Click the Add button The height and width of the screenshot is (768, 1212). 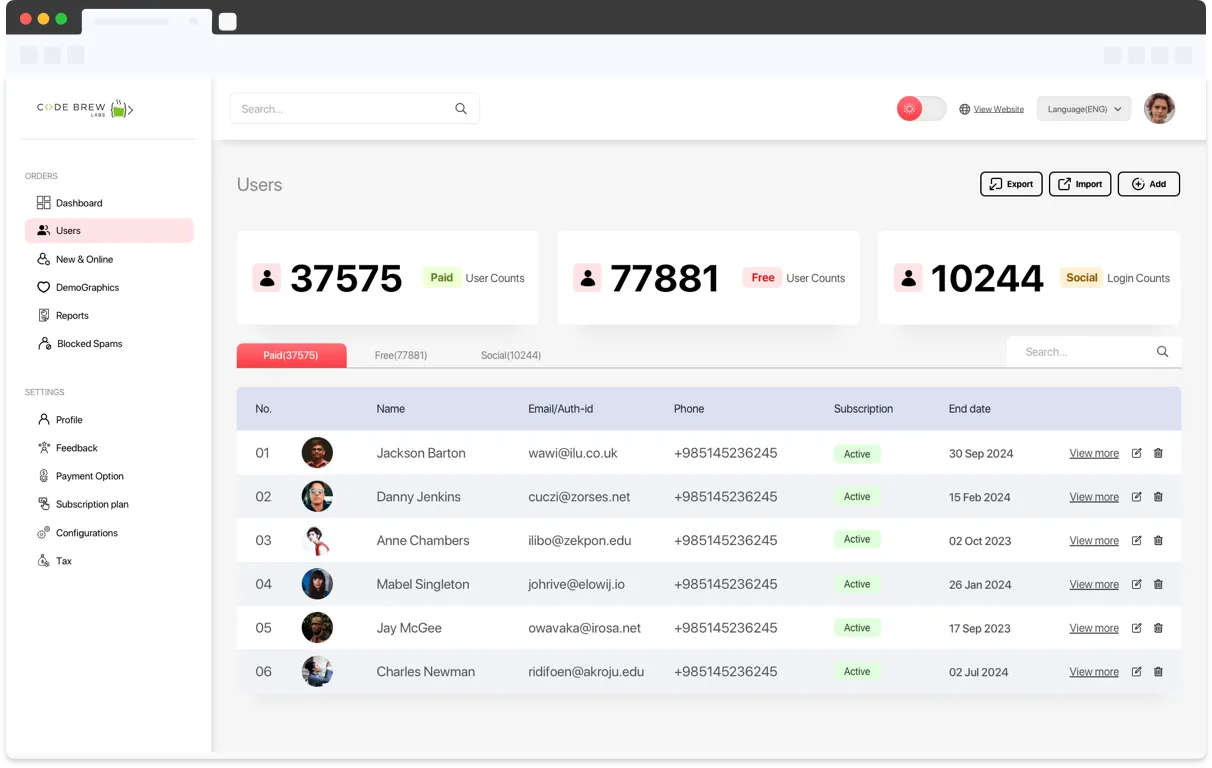tap(1148, 184)
